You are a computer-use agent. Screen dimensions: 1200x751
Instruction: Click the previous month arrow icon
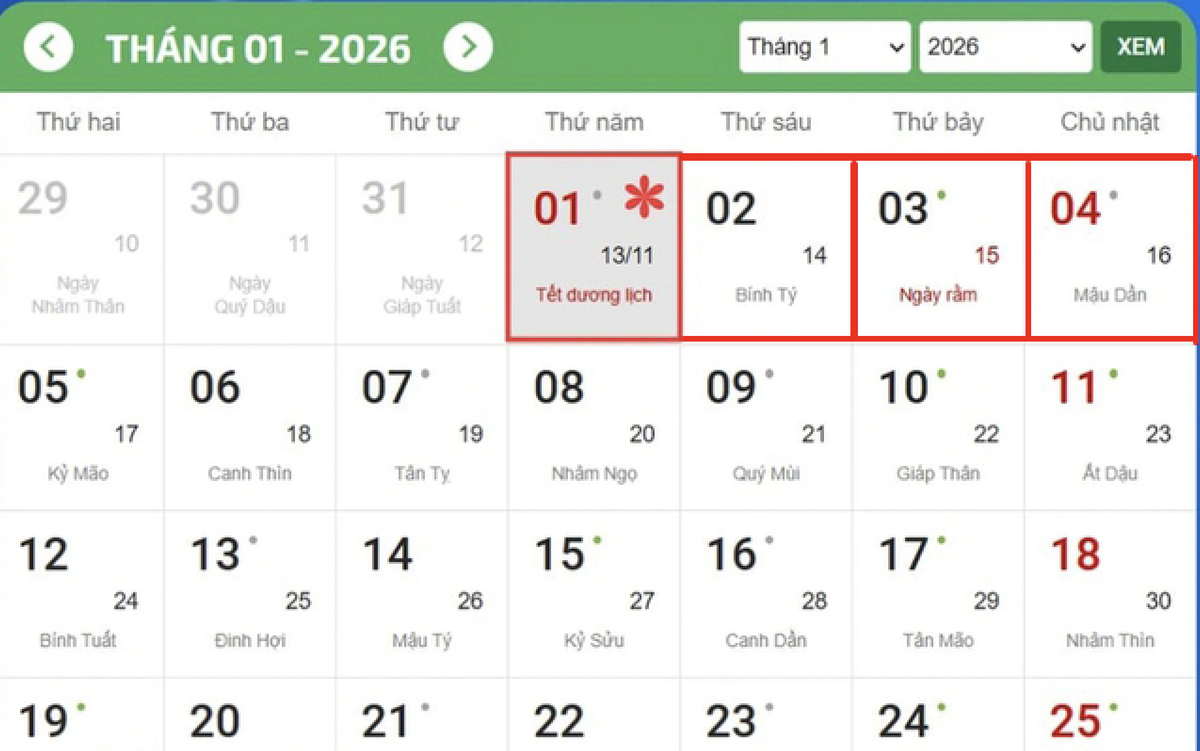pyautogui.click(x=48, y=46)
